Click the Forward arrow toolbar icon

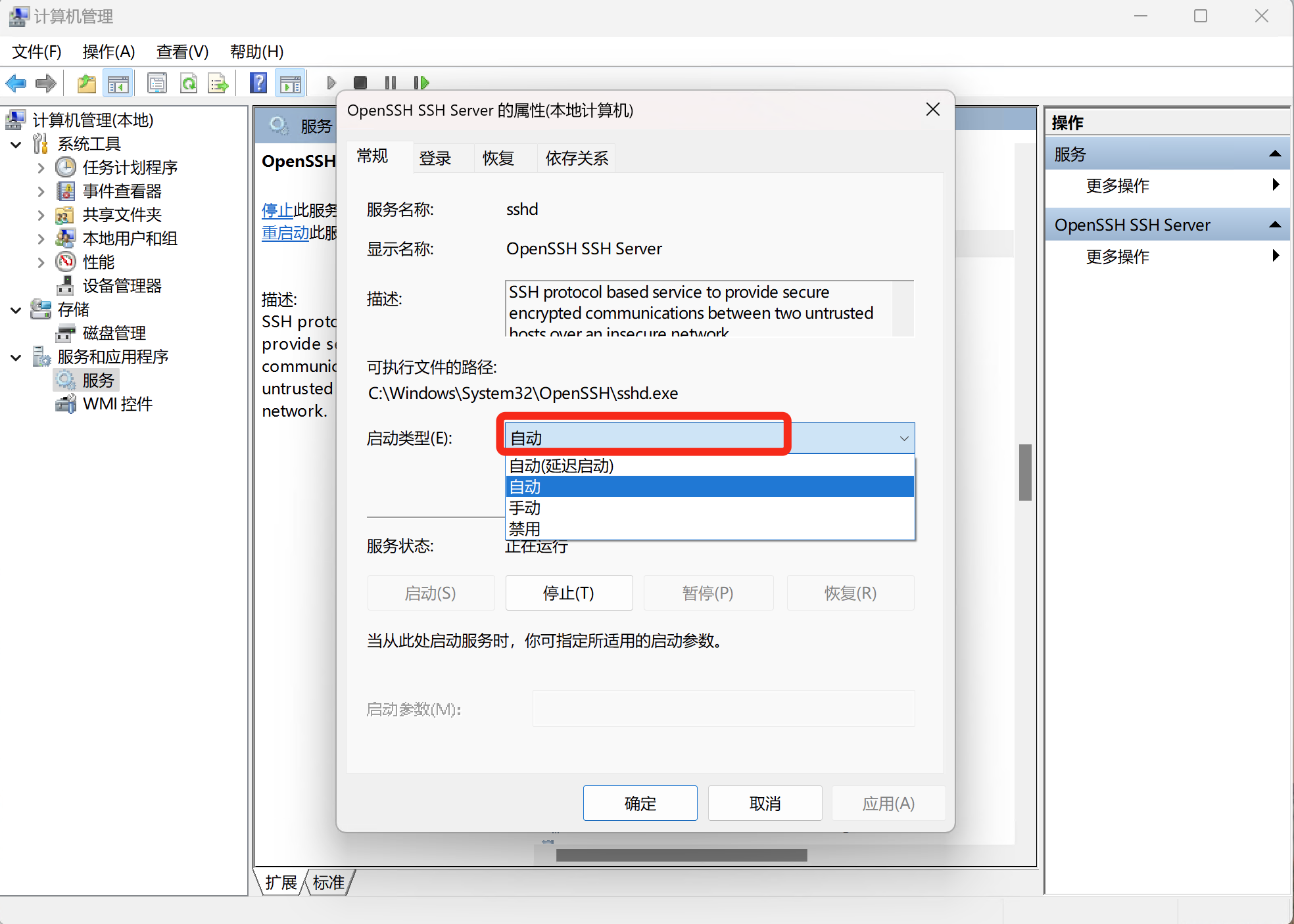coord(45,83)
